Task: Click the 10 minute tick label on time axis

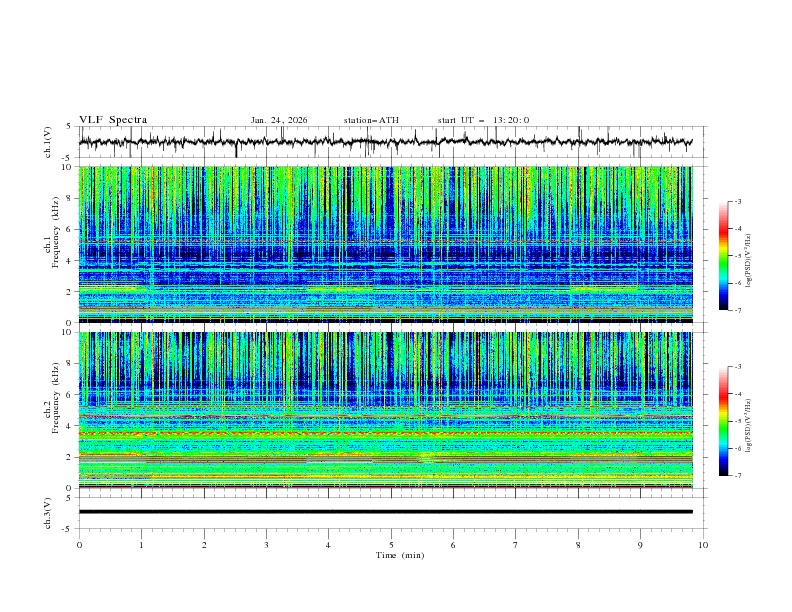Action: tap(703, 545)
